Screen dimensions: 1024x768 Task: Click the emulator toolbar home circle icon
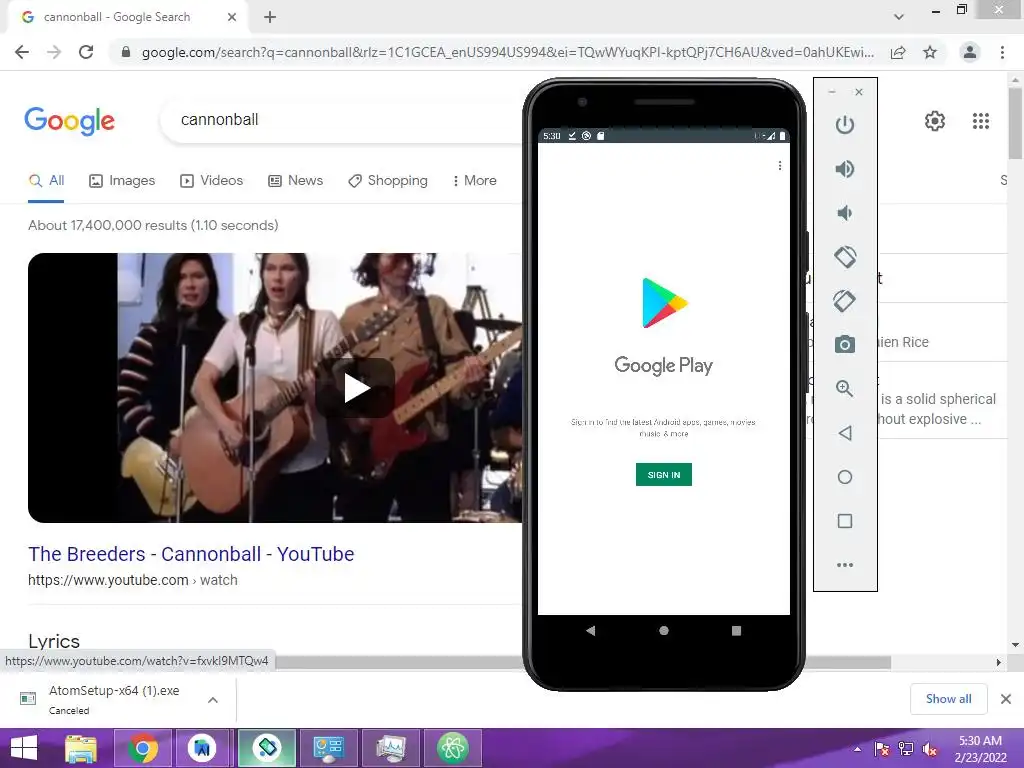(844, 477)
